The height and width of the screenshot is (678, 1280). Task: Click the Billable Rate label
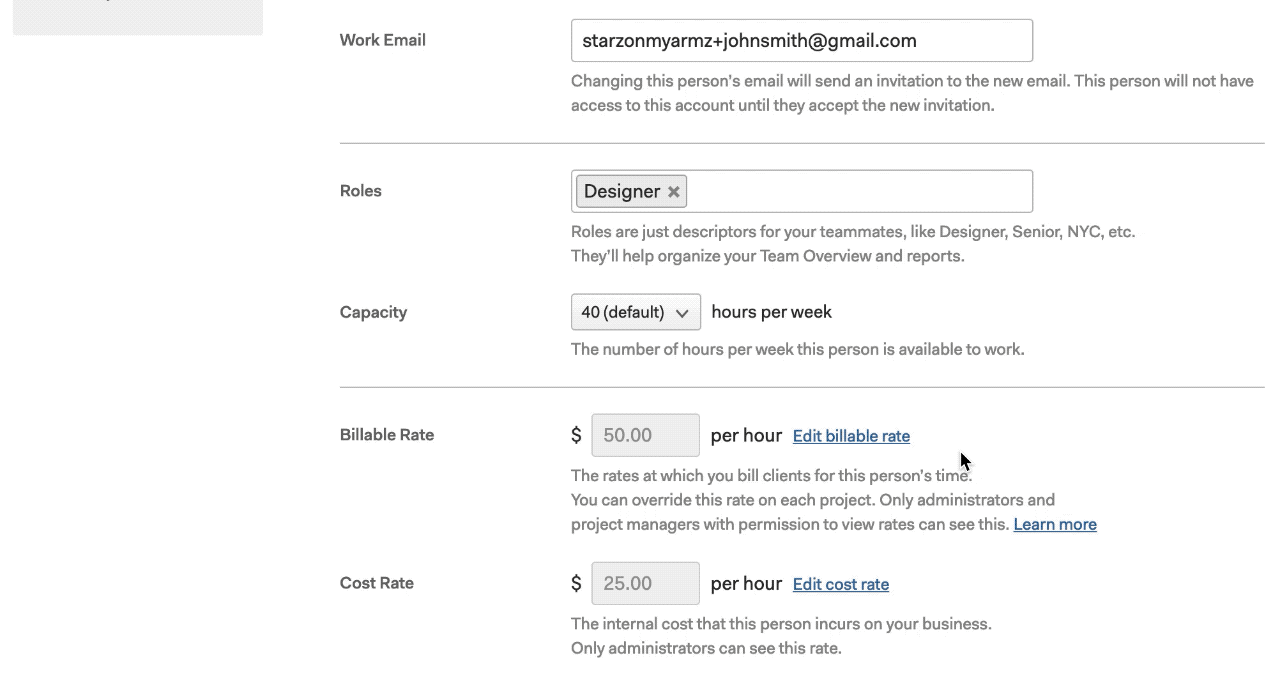tap(387, 435)
